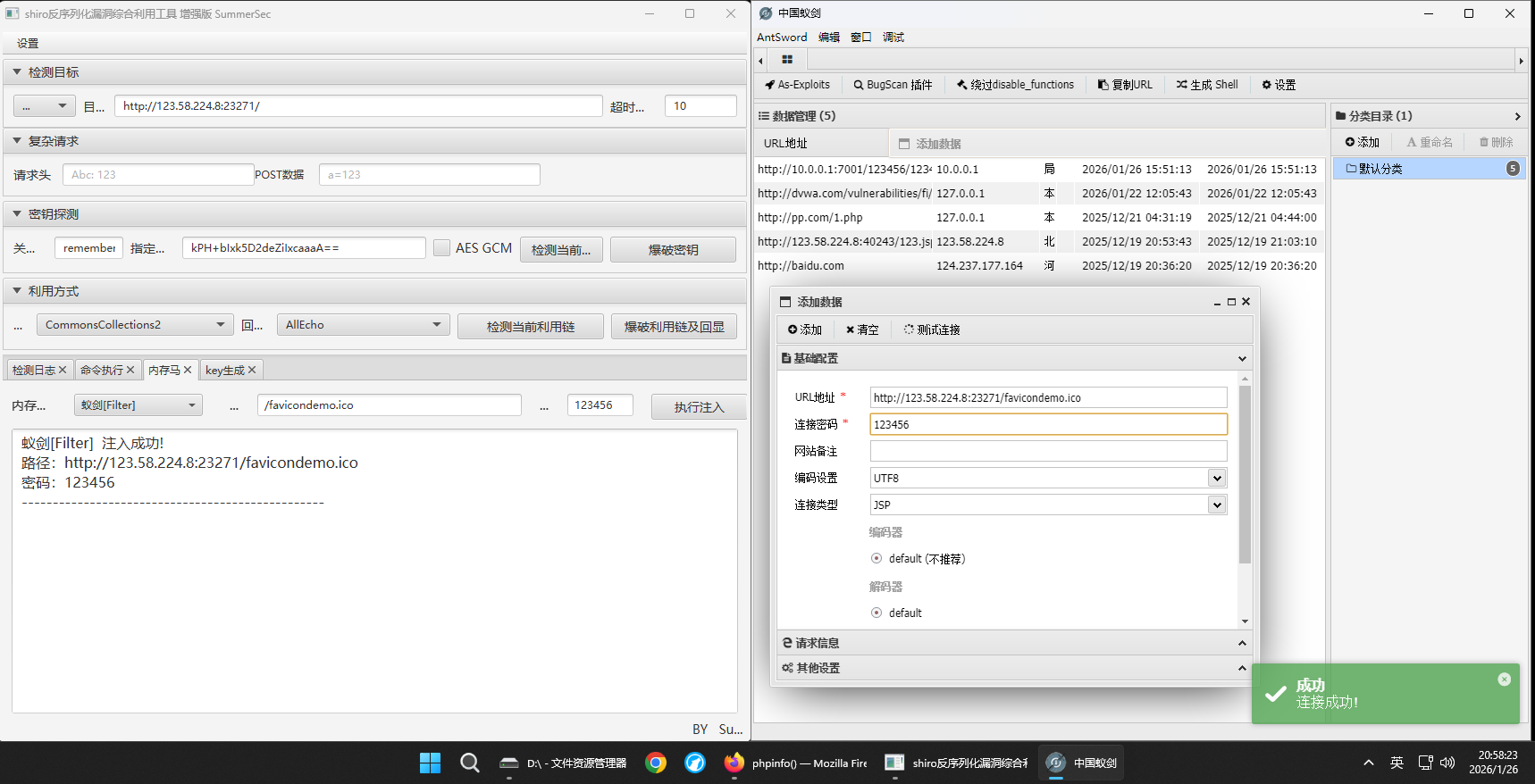Expand the 请求信息 section

tap(1015, 643)
